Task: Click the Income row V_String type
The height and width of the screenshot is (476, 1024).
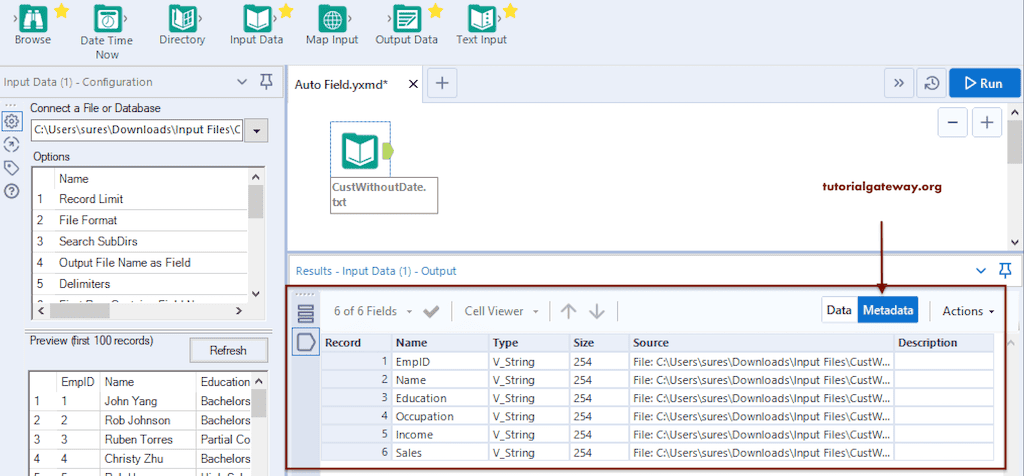Action: [x=528, y=434]
